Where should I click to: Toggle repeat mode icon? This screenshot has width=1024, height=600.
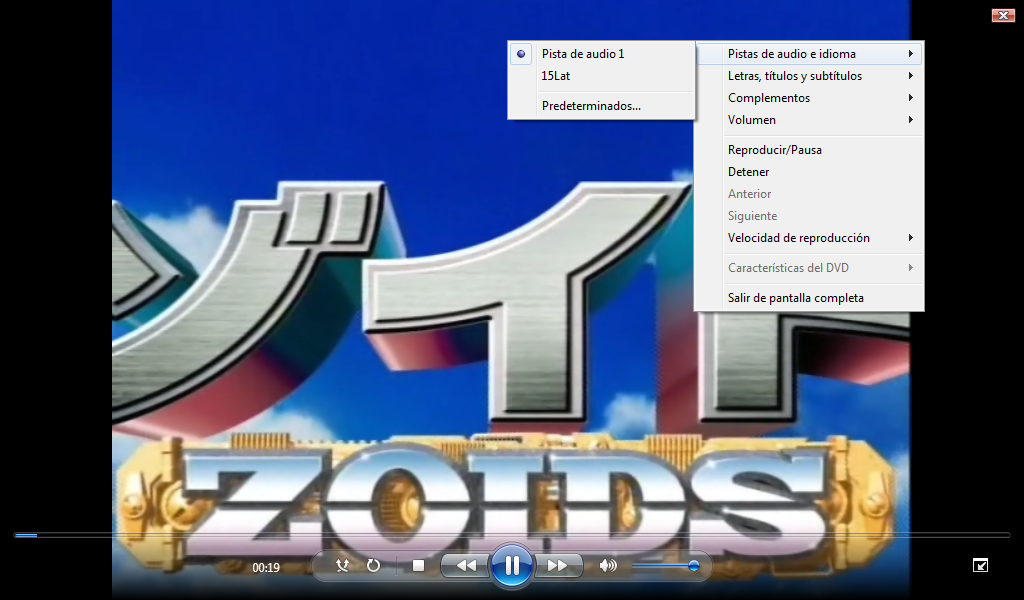(x=373, y=565)
